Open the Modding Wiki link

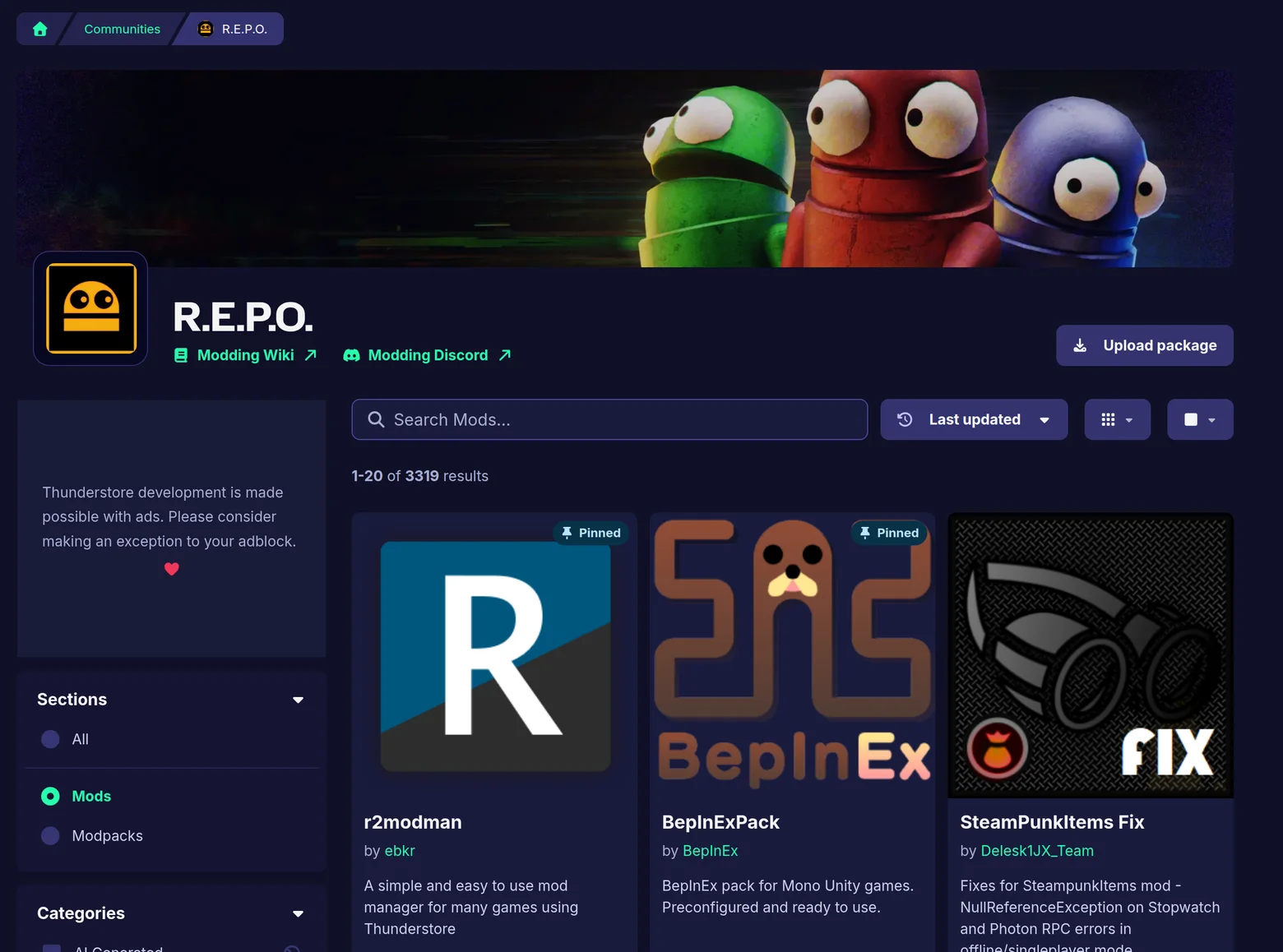[245, 355]
